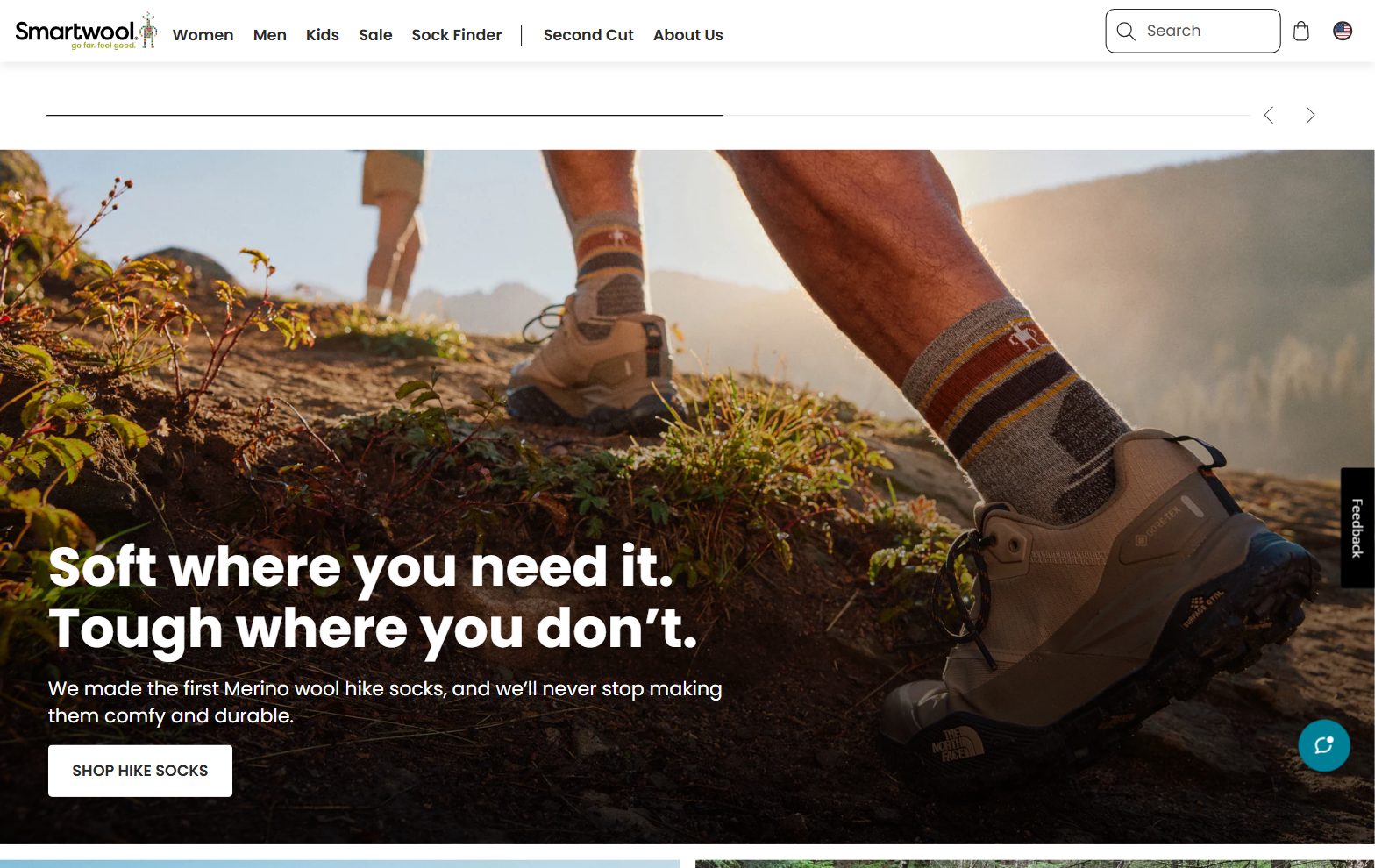Click the 'Soft where you need it' headline
This screenshot has height=868, width=1389.
(373, 597)
